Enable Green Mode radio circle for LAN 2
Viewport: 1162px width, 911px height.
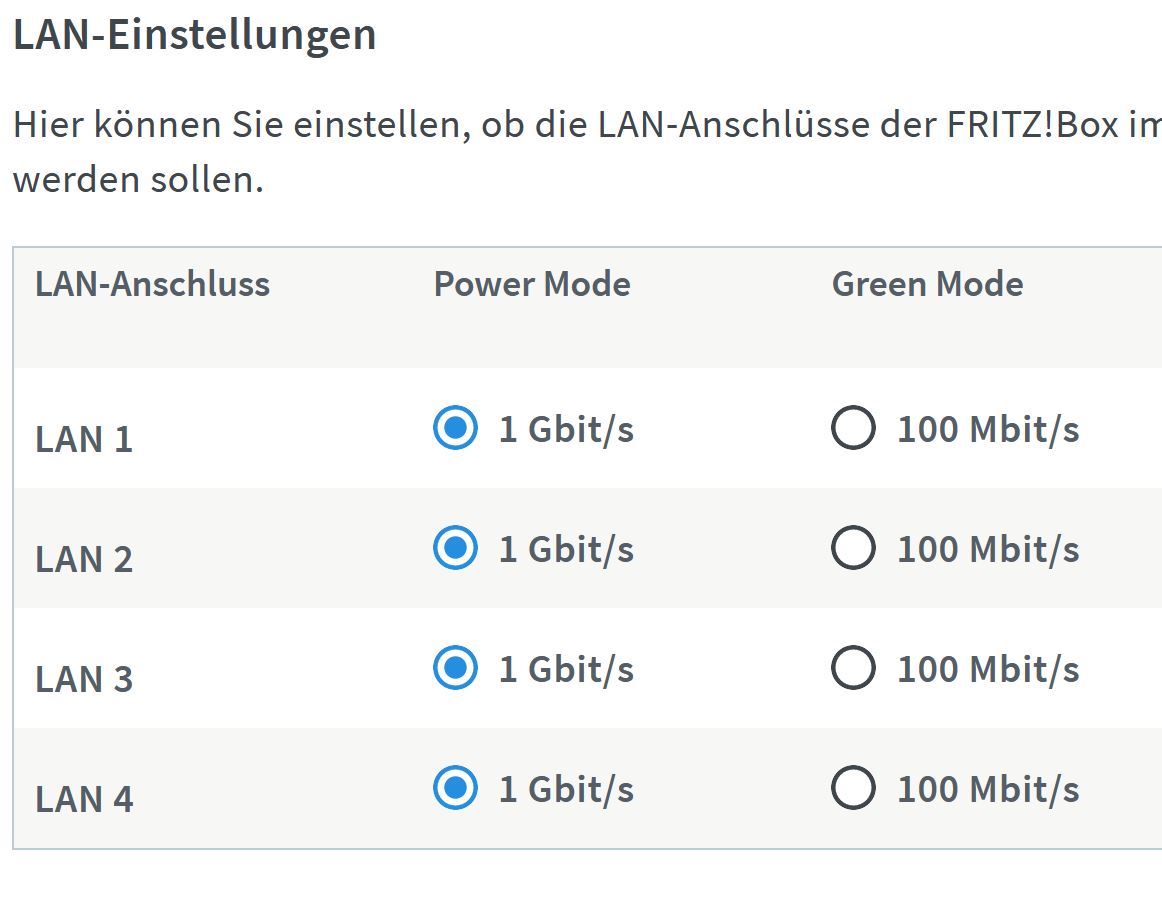pos(853,548)
